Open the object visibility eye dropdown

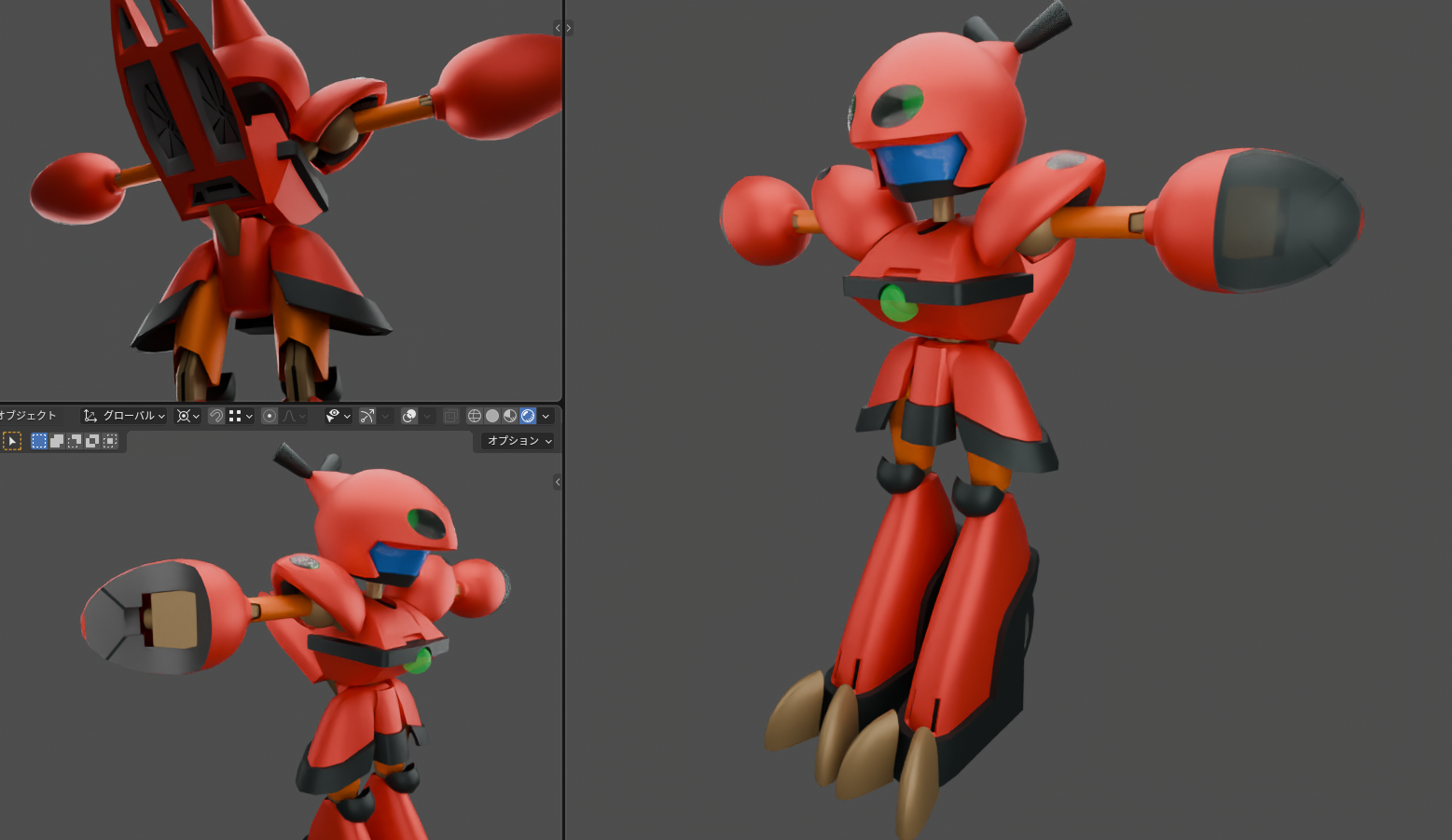[x=338, y=416]
